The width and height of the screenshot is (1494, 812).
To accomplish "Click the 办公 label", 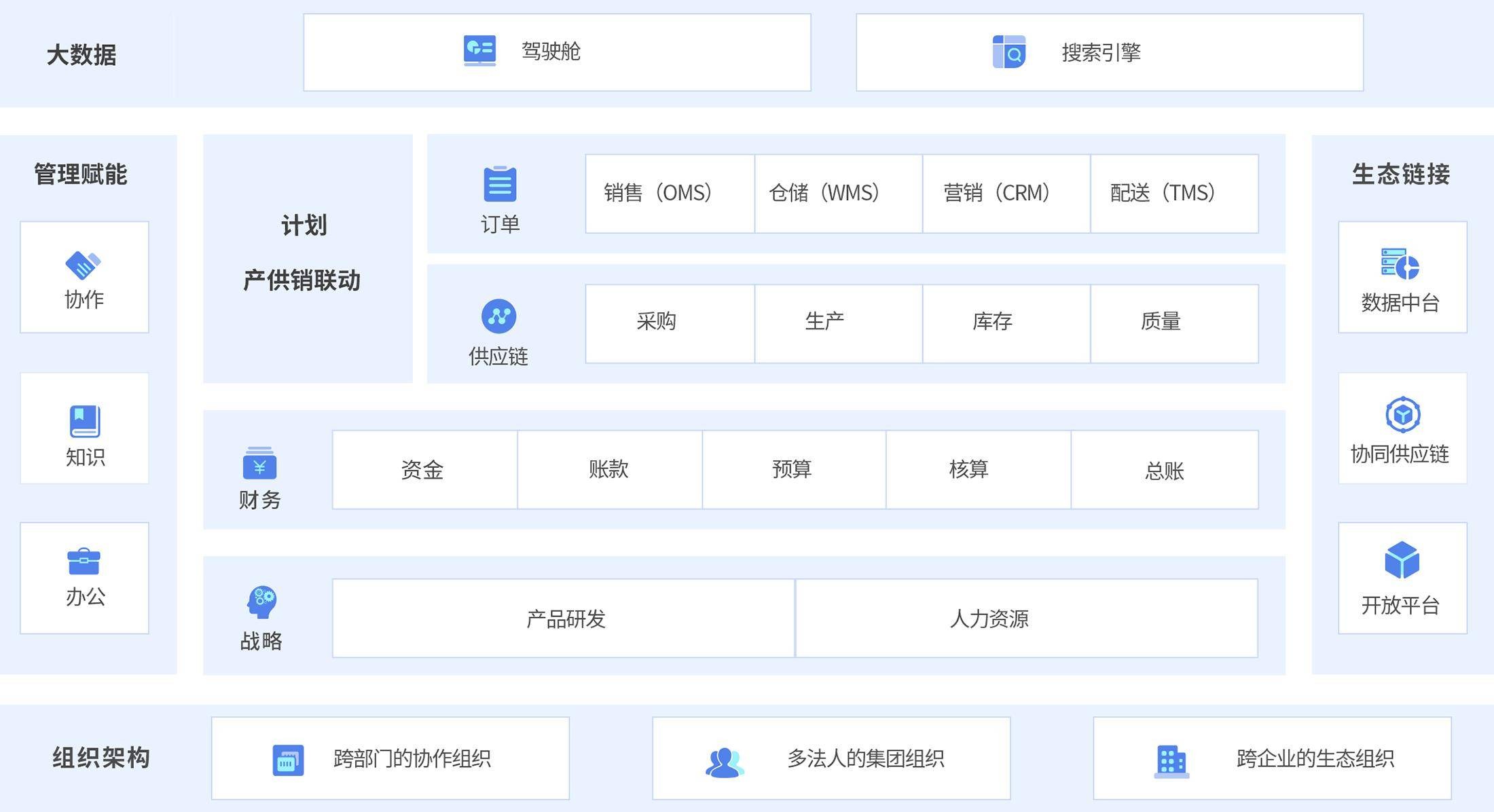I will (86, 597).
